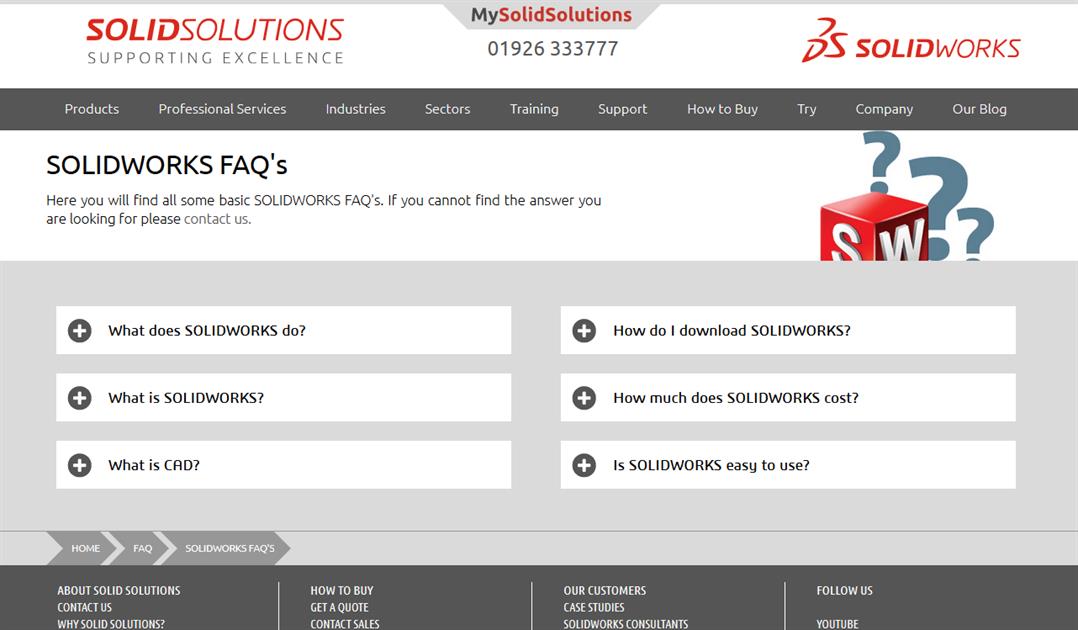Screen dimensions: 1078x630
Task: Click the plus icon beside 'What is SOLIDWORKS?'
Action: [x=79, y=397]
